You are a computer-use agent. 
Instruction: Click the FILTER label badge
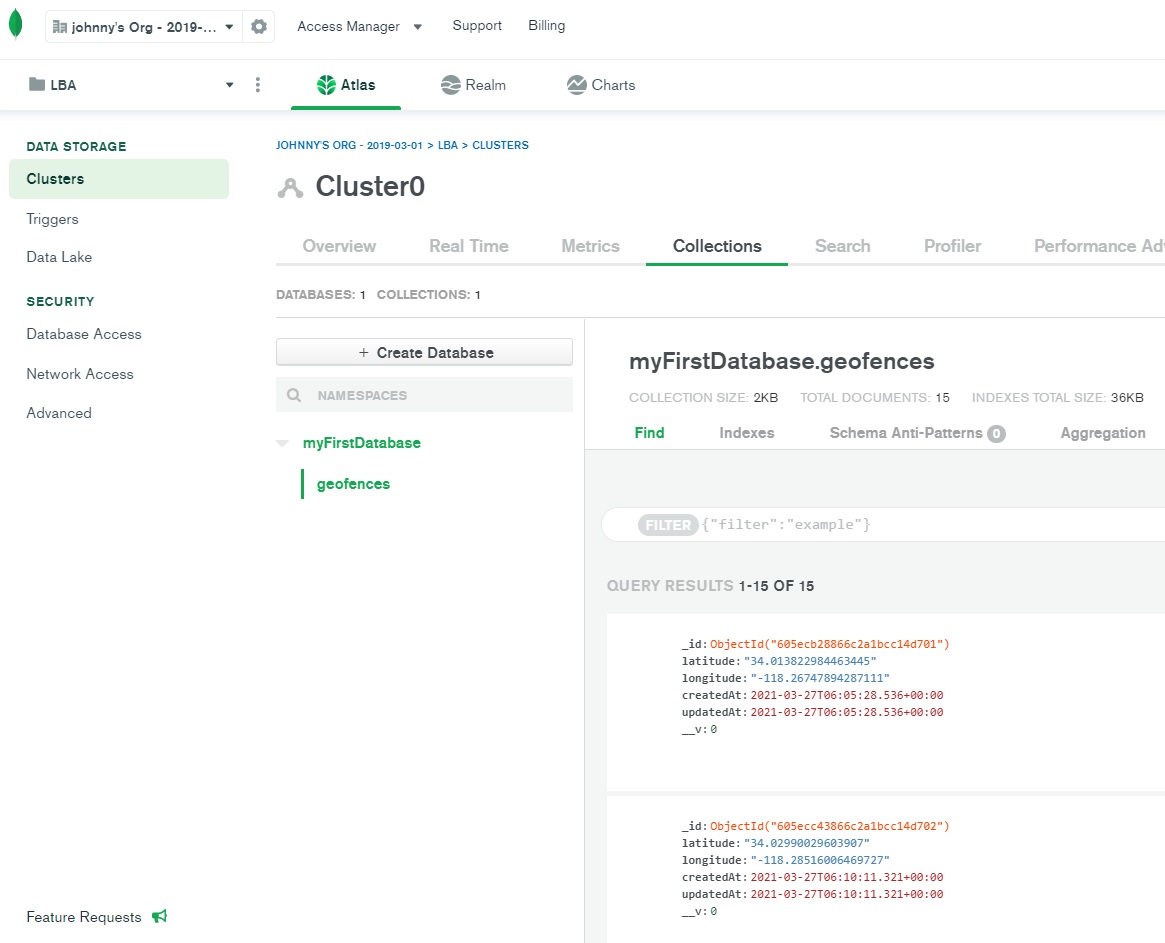click(668, 525)
